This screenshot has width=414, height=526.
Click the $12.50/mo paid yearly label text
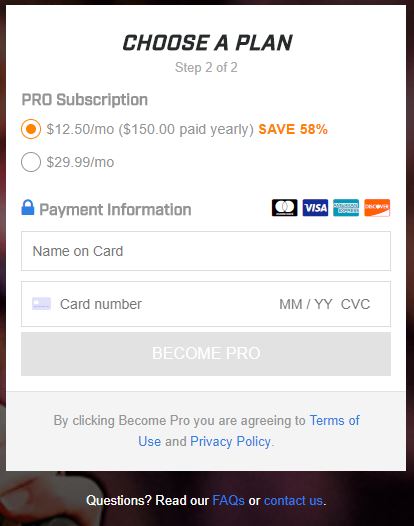[x=150, y=129]
